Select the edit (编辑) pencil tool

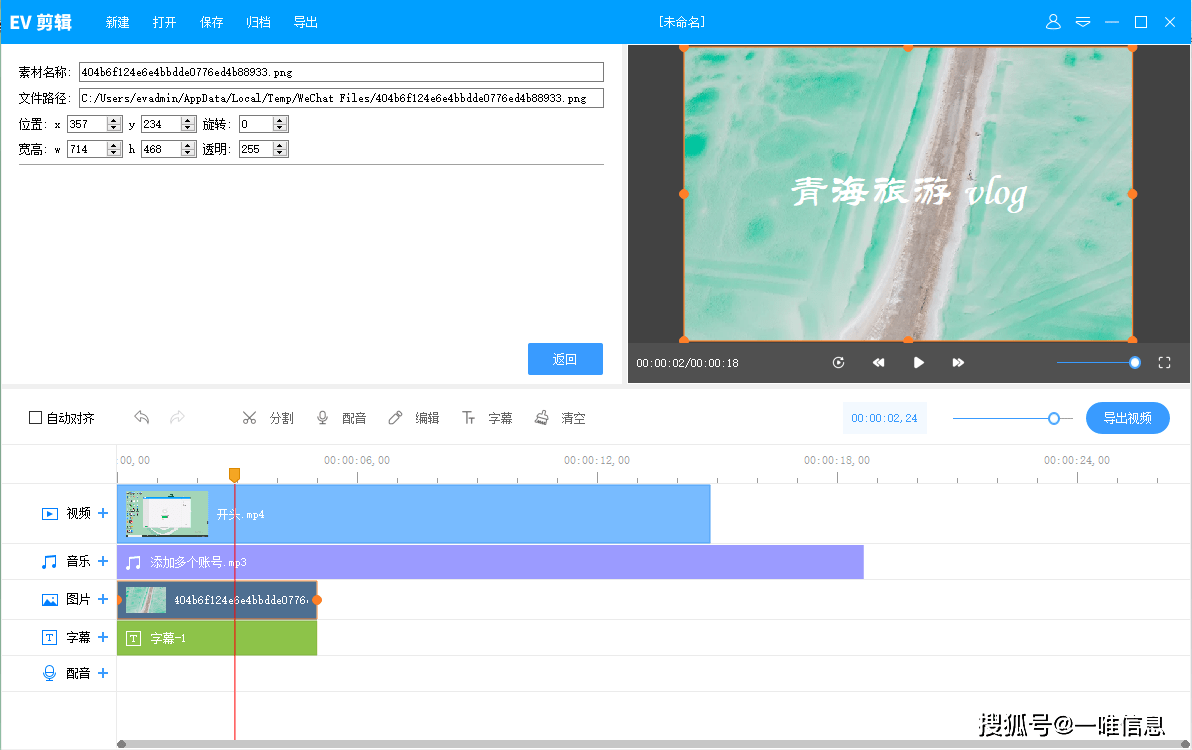pyautogui.click(x=396, y=418)
